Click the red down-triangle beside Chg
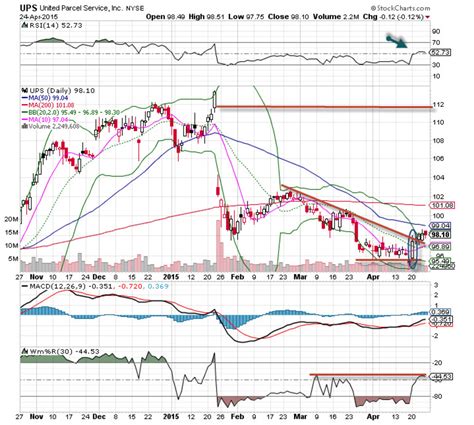The width and height of the screenshot is (474, 425). [427, 17]
